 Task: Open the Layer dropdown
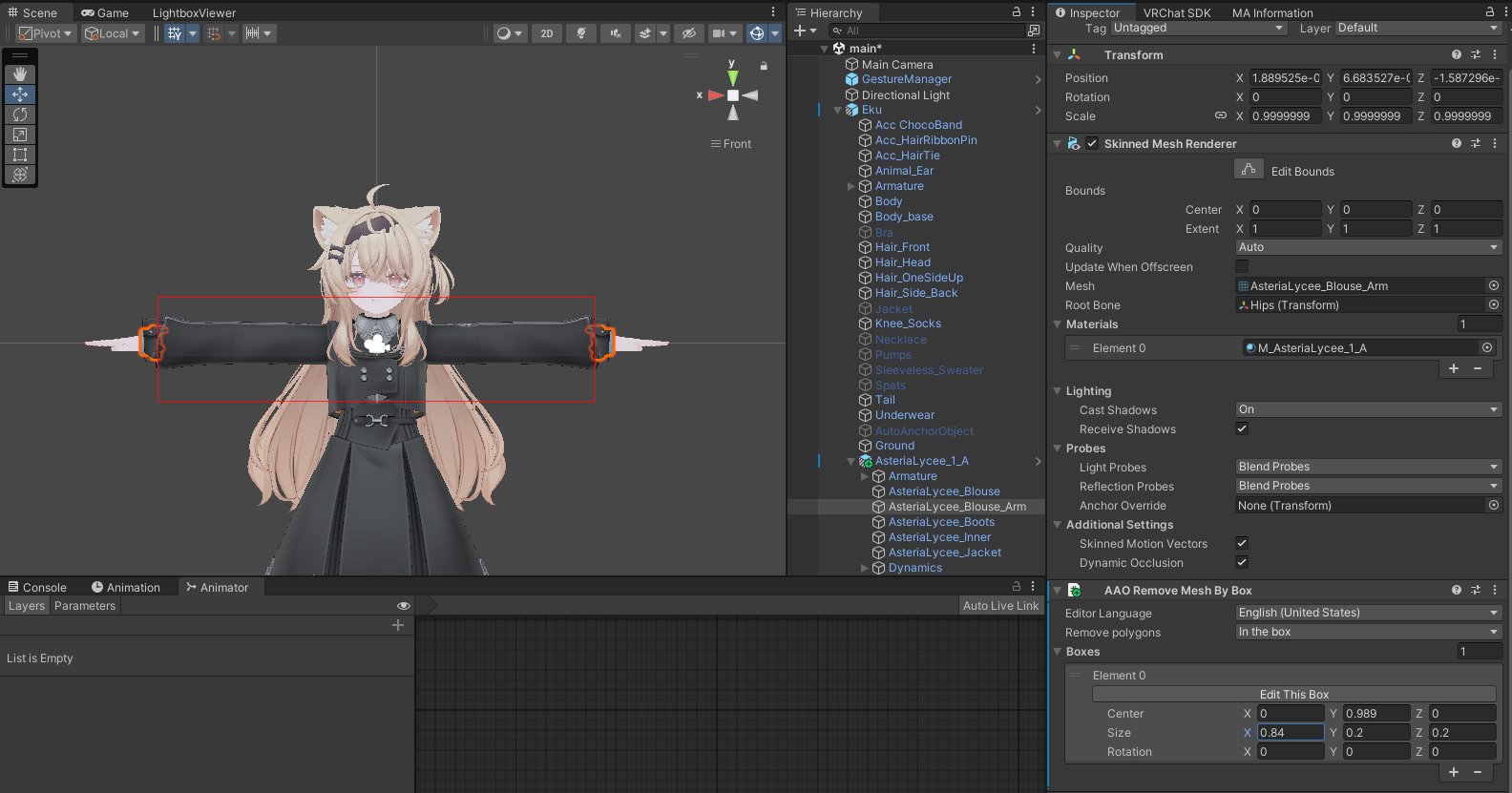pyautogui.click(x=1418, y=28)
